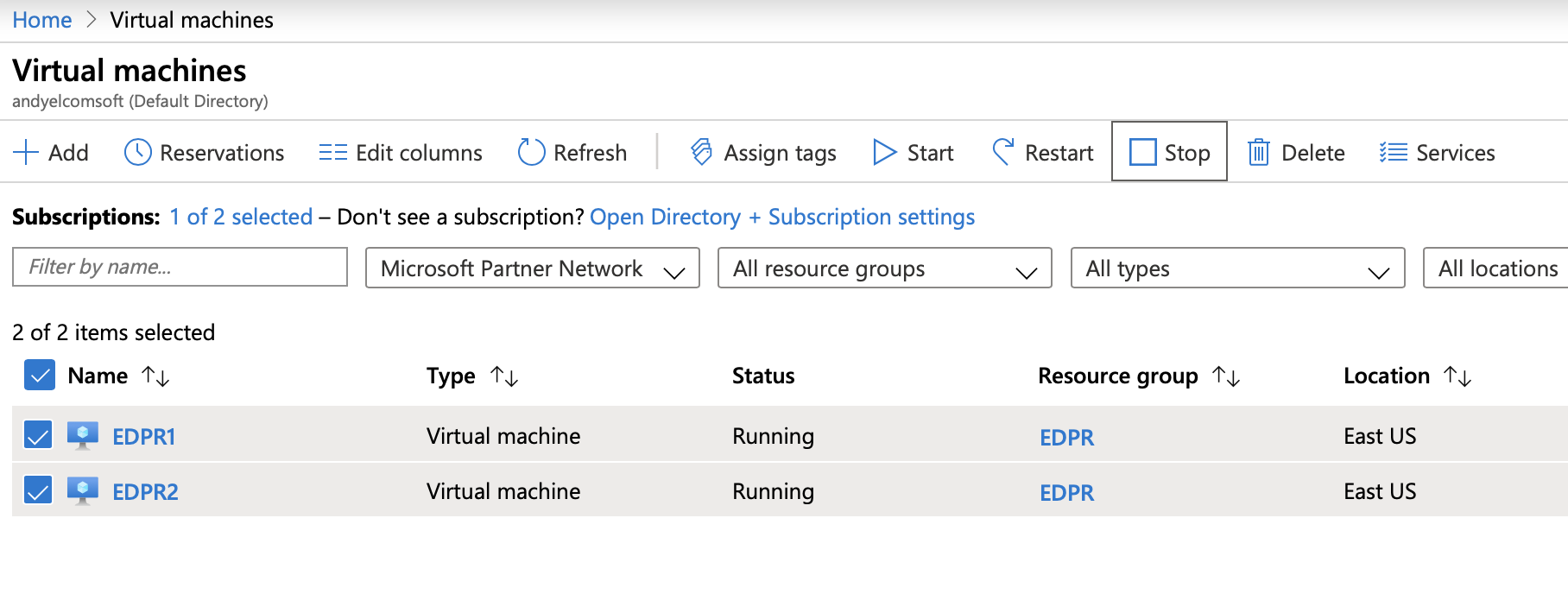Image resolution: width=1568 pixels, height=613 pixels.
Task: Click the Stop square icon
Action: tap(1142, 152)
